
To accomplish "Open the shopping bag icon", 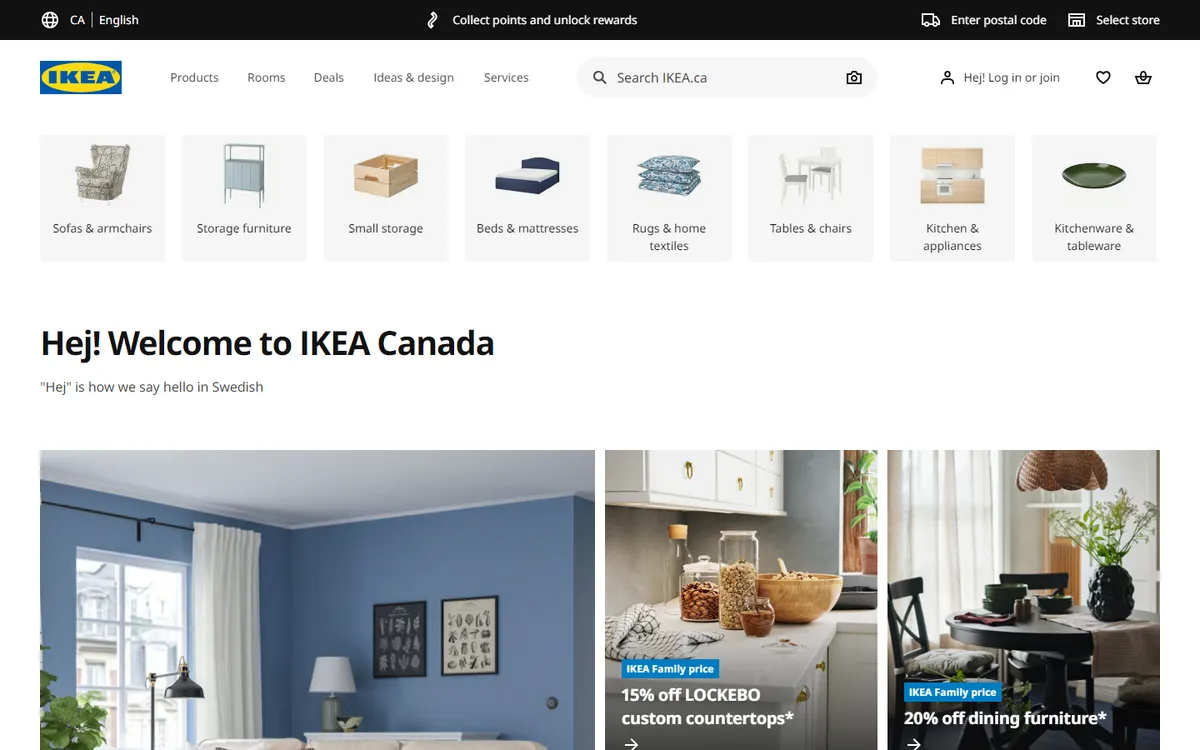I will coord(1143,77).
